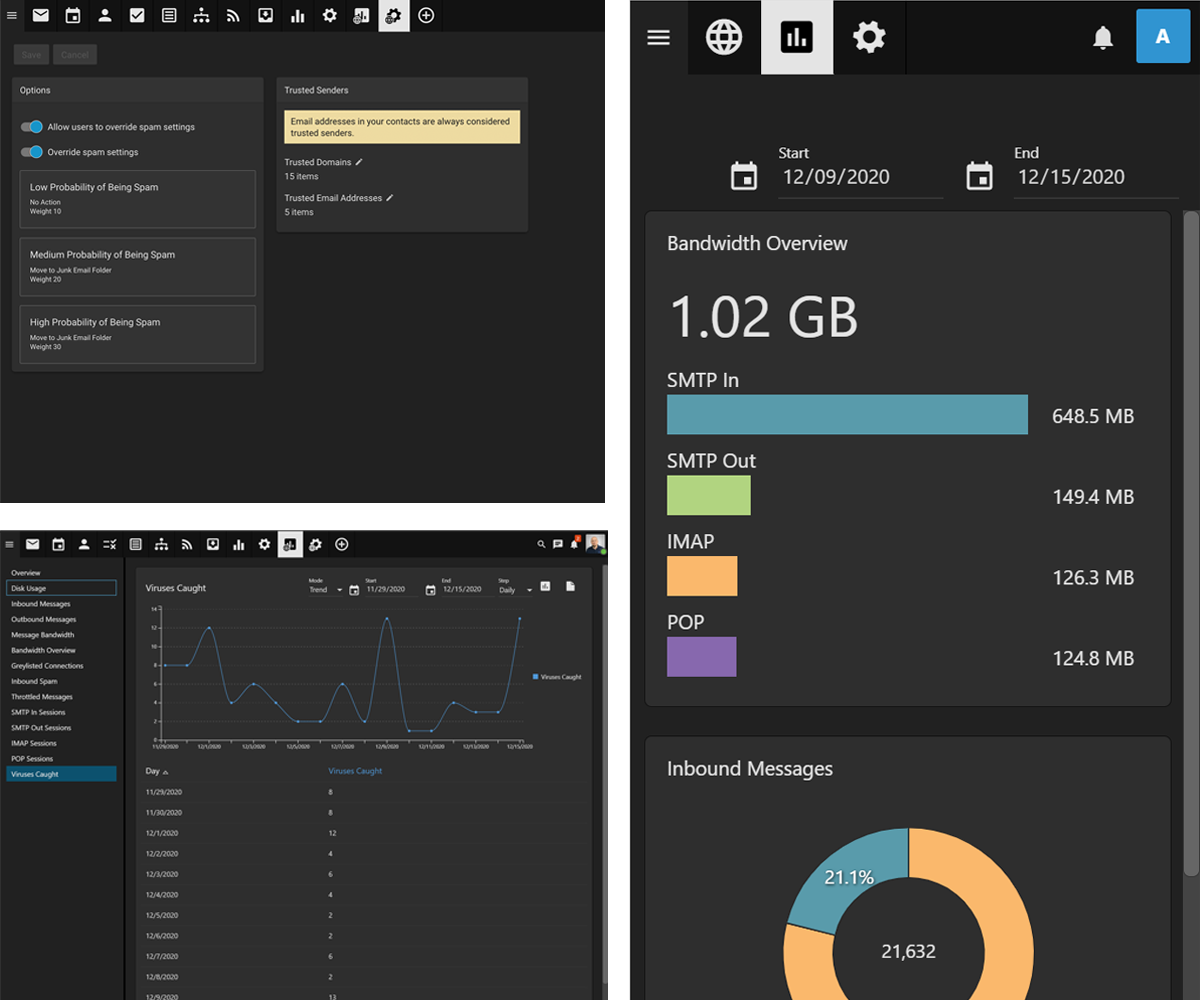Select Inbound Spam in the reports sidebar
This screenshot has width=1200, height=1000.
coord(34,681)
